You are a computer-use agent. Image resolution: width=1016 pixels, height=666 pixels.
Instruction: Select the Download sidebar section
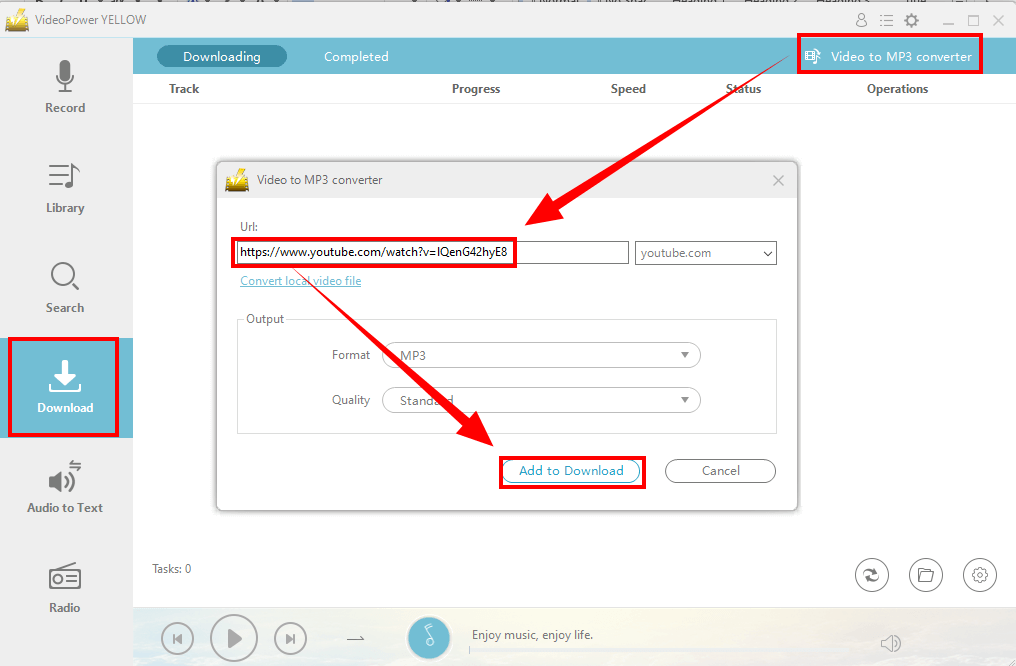[x=65, y=387]
